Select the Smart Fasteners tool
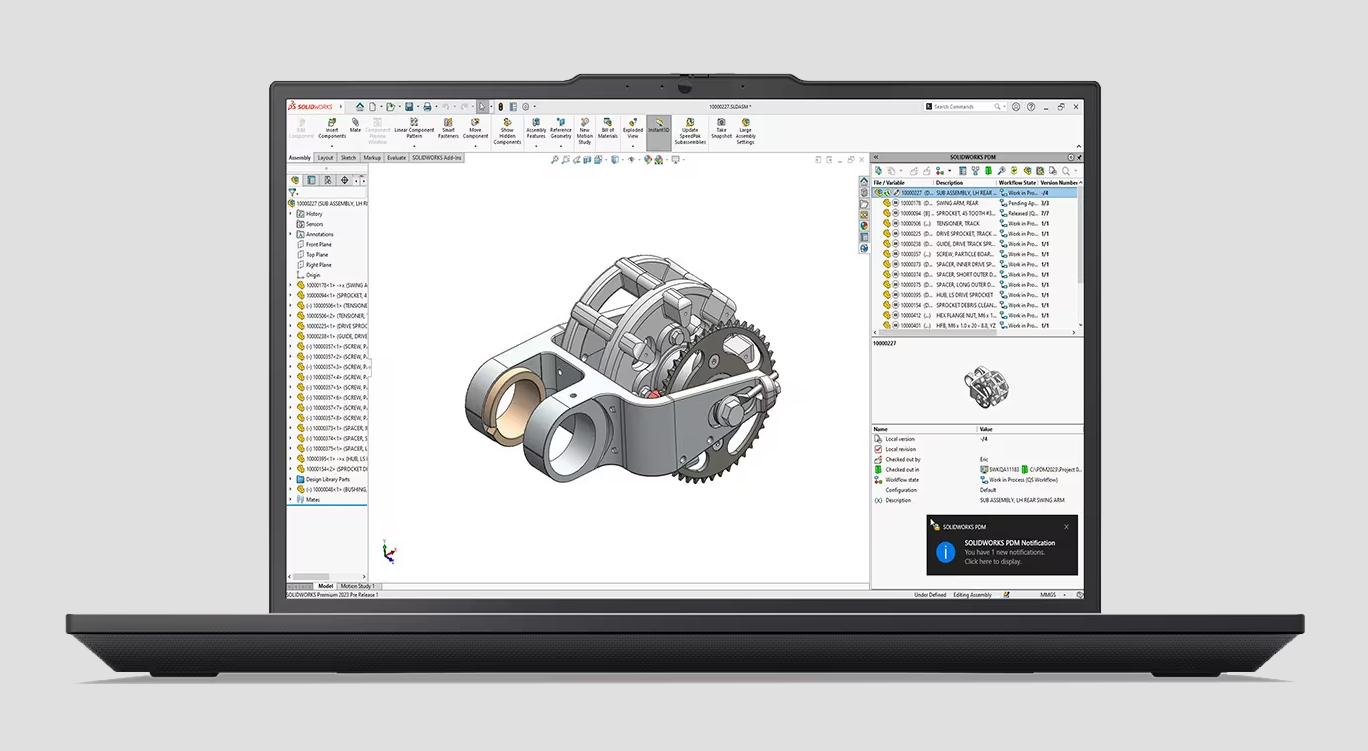This screenshot has width=1368, height=751. [448, 126]
